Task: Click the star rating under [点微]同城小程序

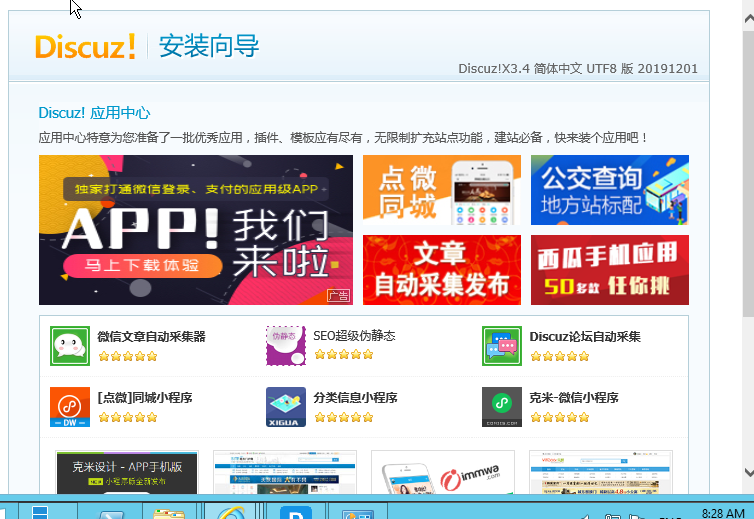Action: point(128,418)
